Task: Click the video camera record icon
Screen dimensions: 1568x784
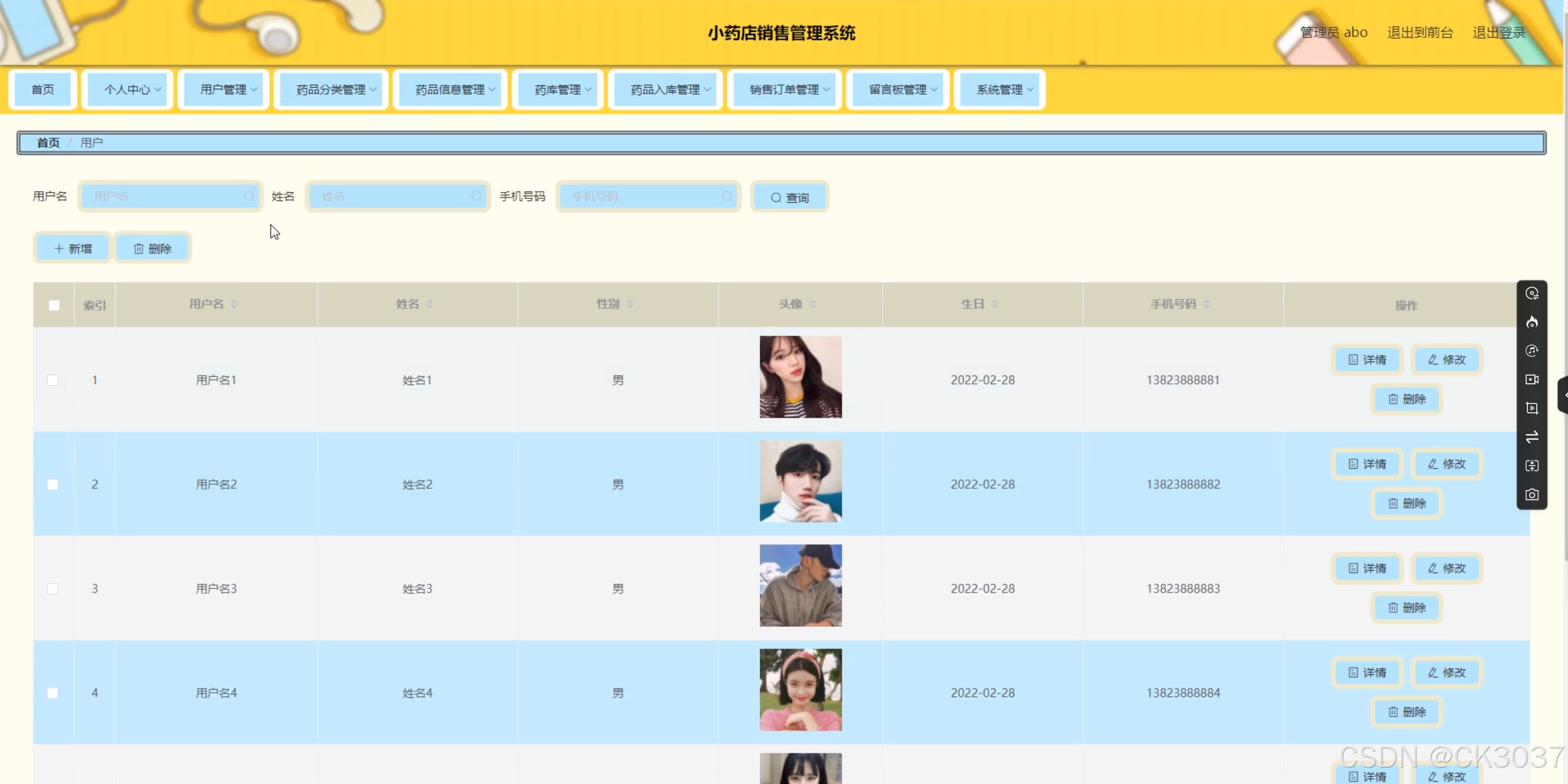Action: point(1531,379)
